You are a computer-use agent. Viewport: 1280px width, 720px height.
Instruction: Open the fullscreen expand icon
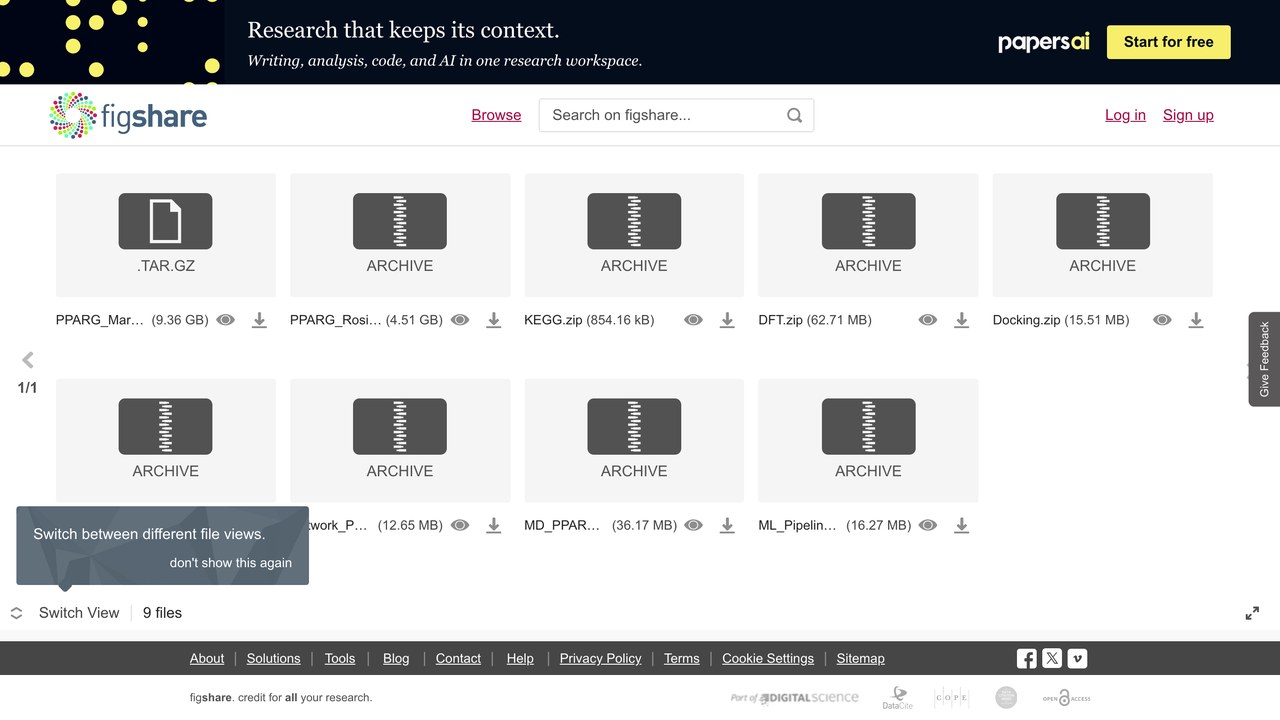1252,613
